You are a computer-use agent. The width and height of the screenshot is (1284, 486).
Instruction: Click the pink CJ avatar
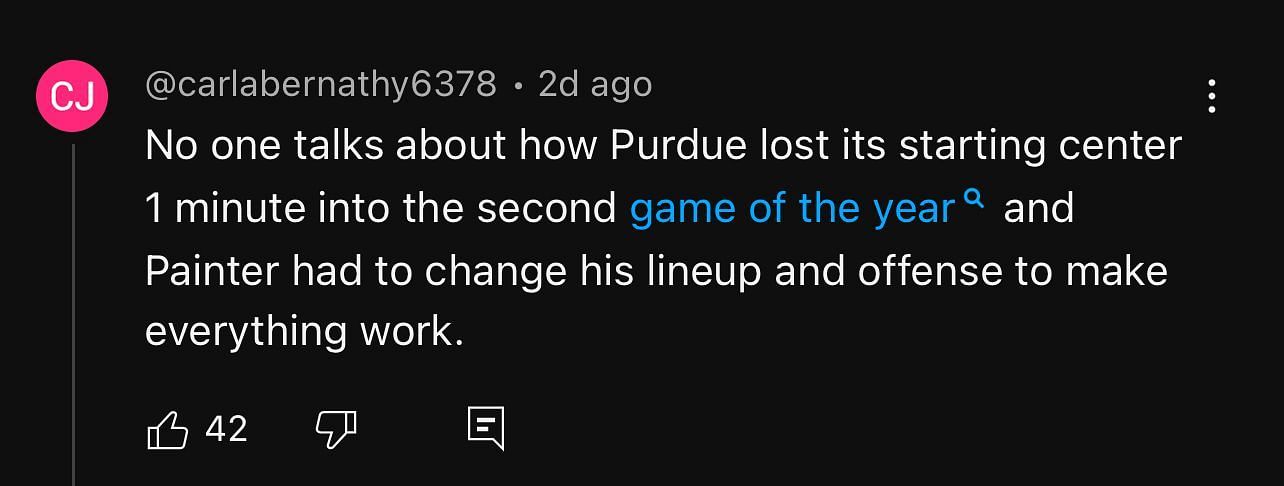(x=72, y=96)
